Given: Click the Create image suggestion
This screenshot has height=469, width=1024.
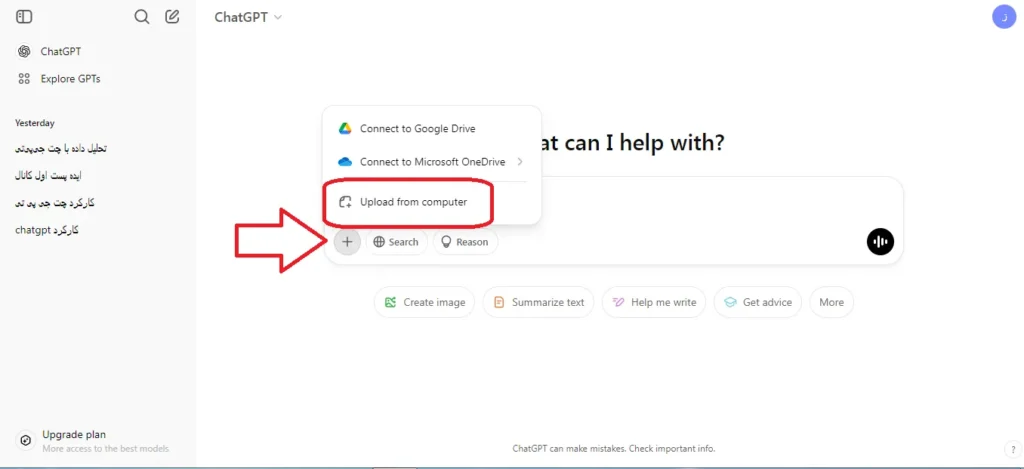Looking at the screenshot, I should [424, 302].
